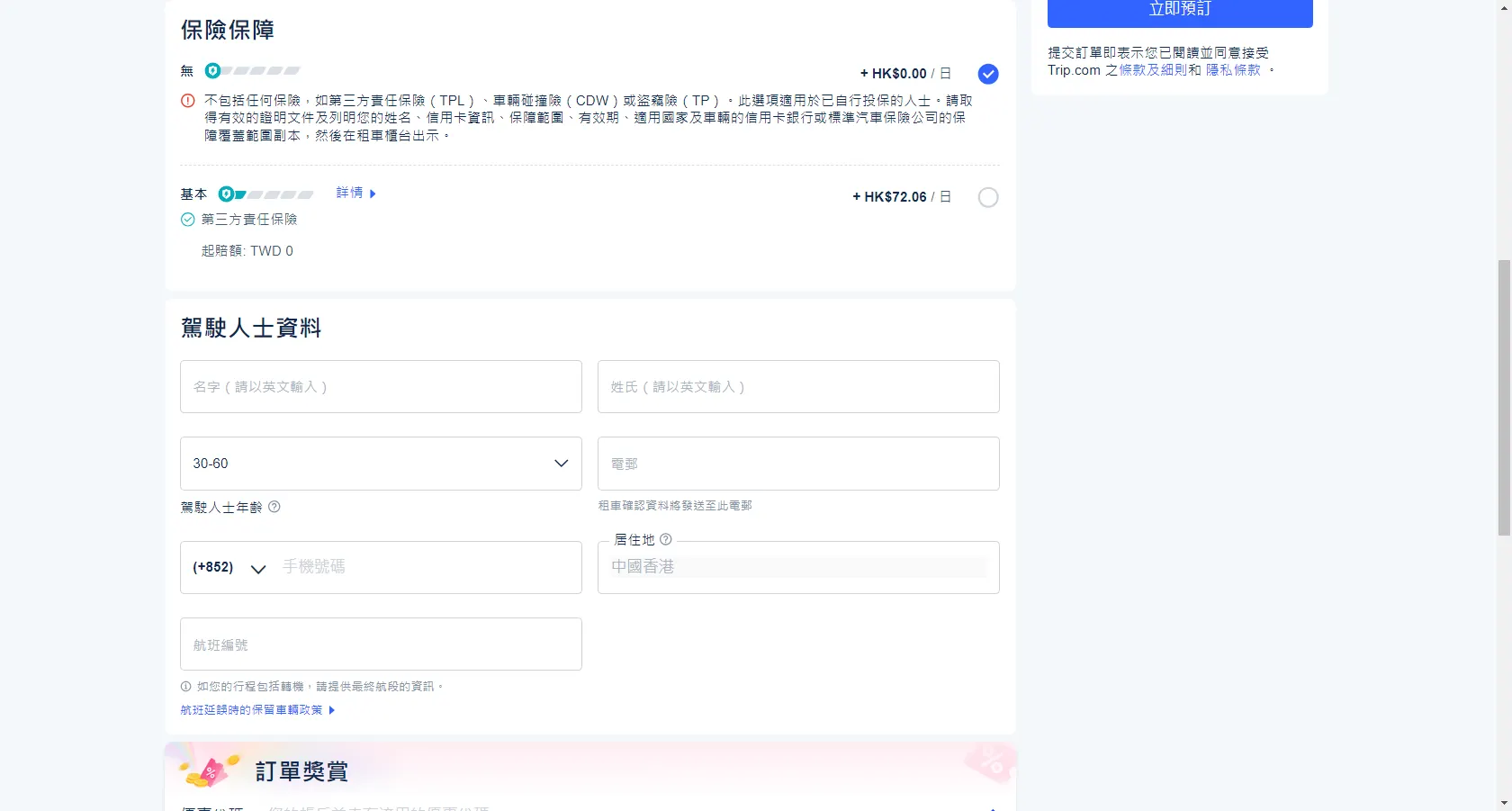This screenshot has width=1512, height=811.
Task: Select the basic insurance HK$72.06 radio option
Action: (988, 197)
